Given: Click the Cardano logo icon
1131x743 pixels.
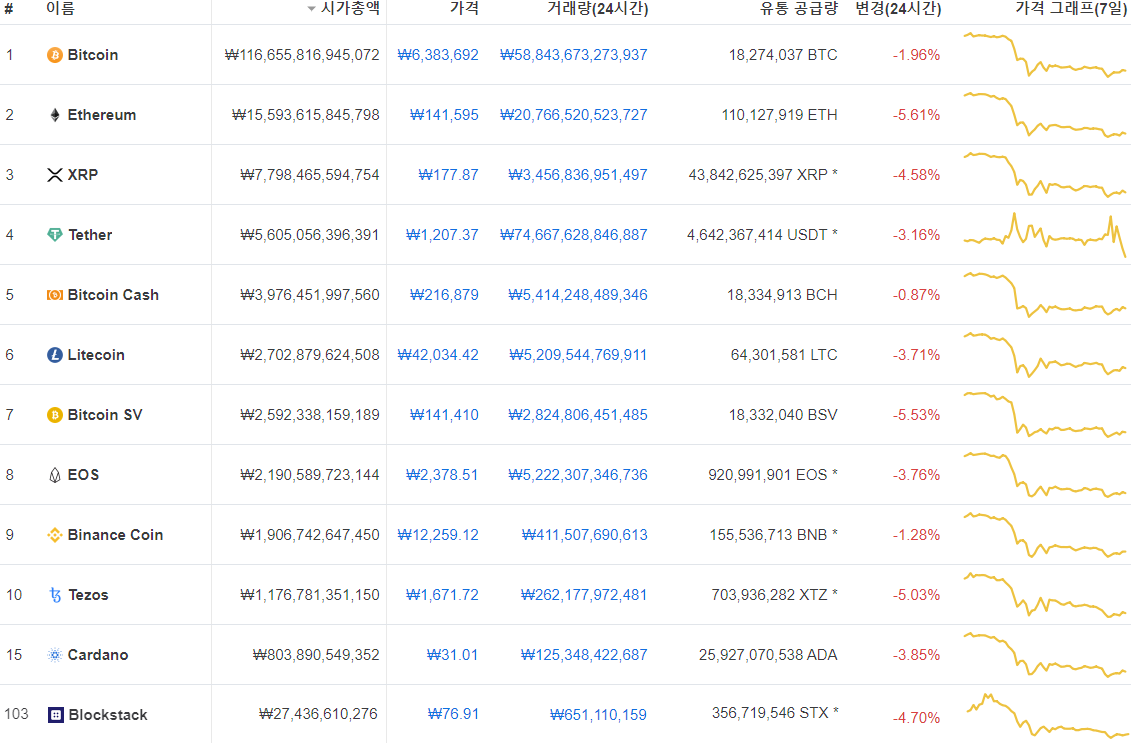Looking at the screenshot, I should [55, 655].
